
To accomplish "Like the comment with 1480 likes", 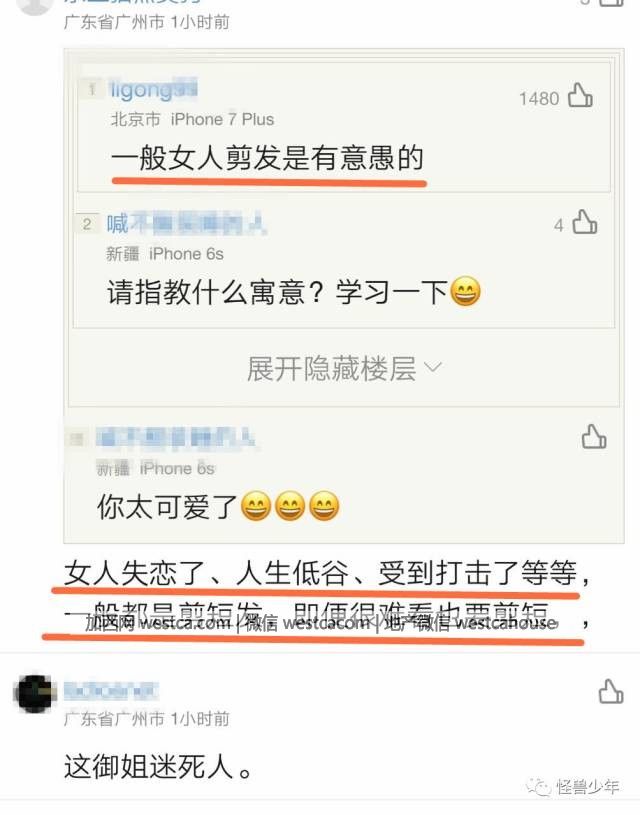I will (x=580, y=95).
